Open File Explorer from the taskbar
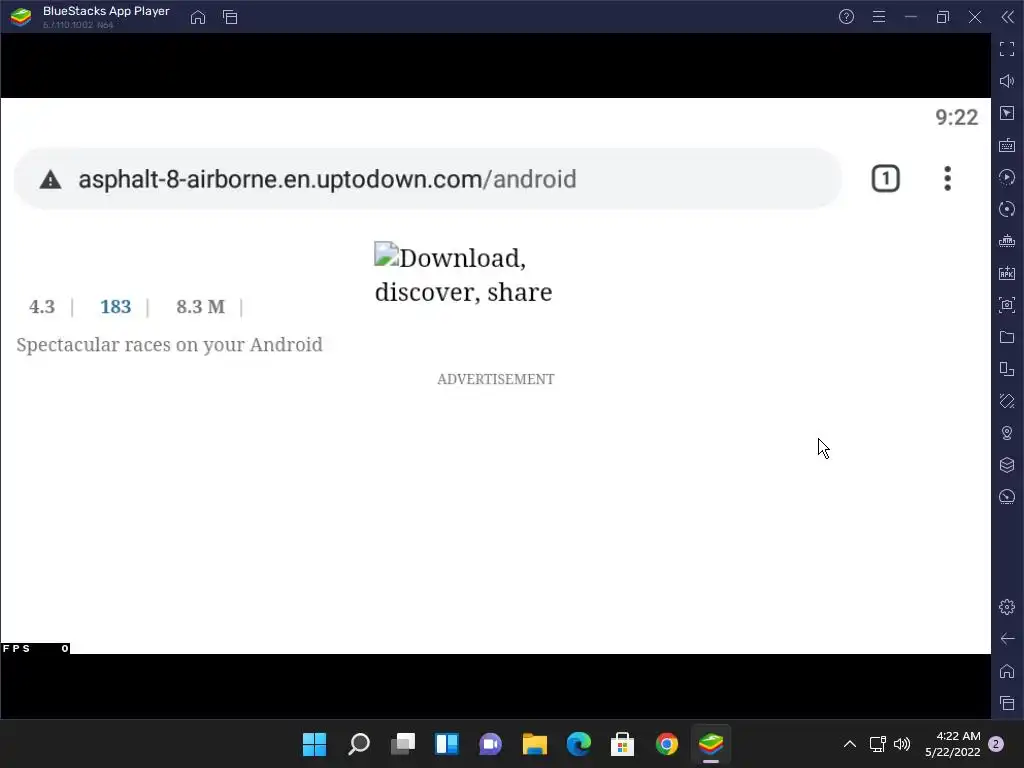The width and height of the screenshot is (1024, 768). coord(534,744)
